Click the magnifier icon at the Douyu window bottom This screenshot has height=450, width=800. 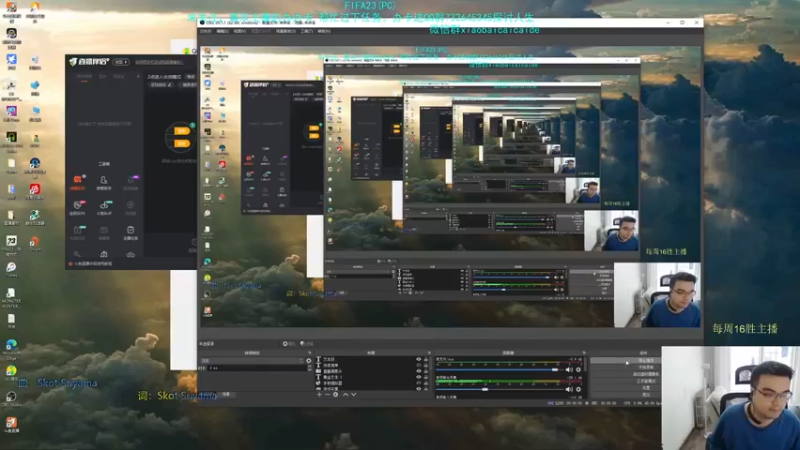tap(77, 254)
